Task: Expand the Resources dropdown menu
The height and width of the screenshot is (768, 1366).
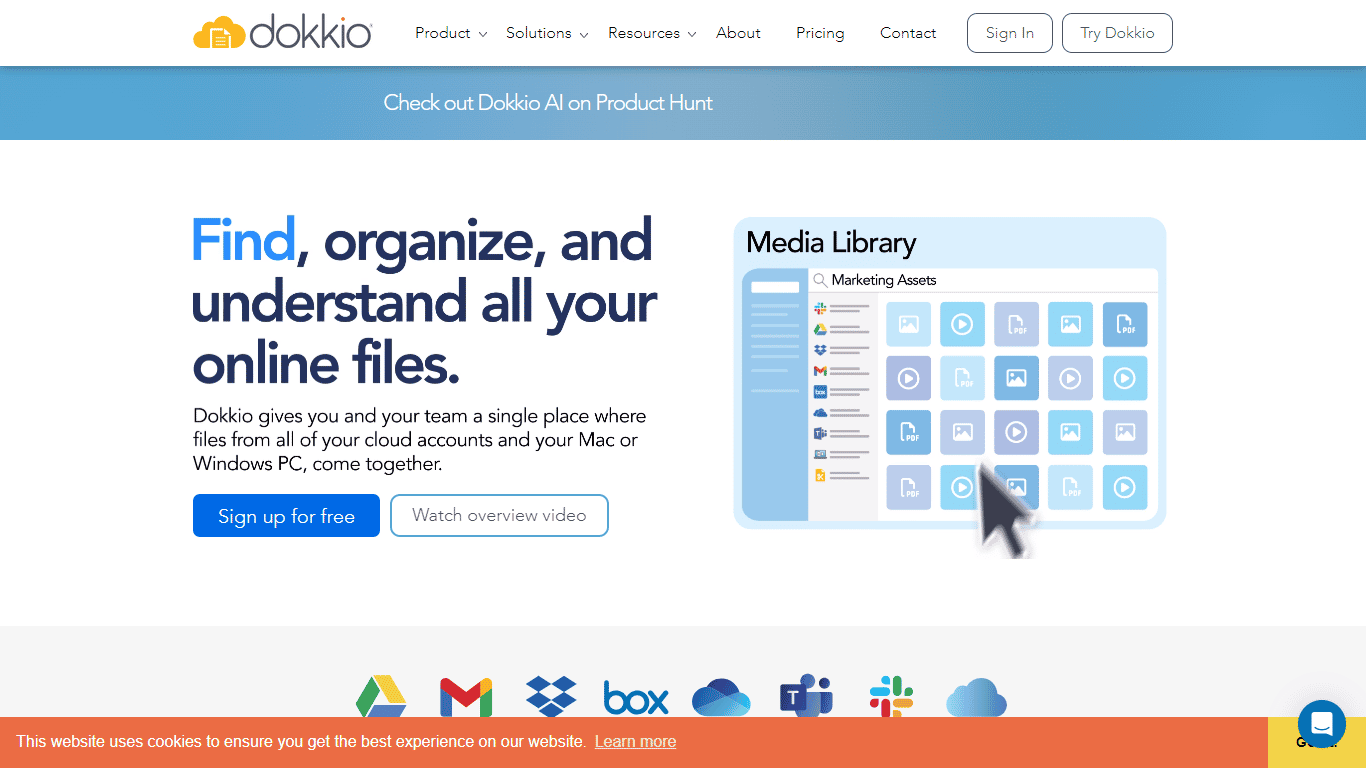Action: click(x=652, y=33)
